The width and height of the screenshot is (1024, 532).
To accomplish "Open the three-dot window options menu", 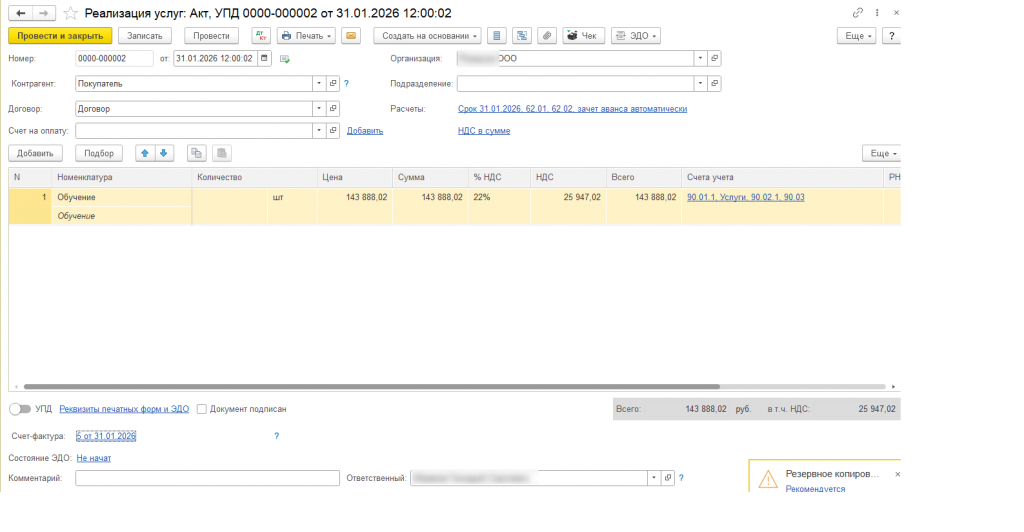I will click(x=877, y=12).
